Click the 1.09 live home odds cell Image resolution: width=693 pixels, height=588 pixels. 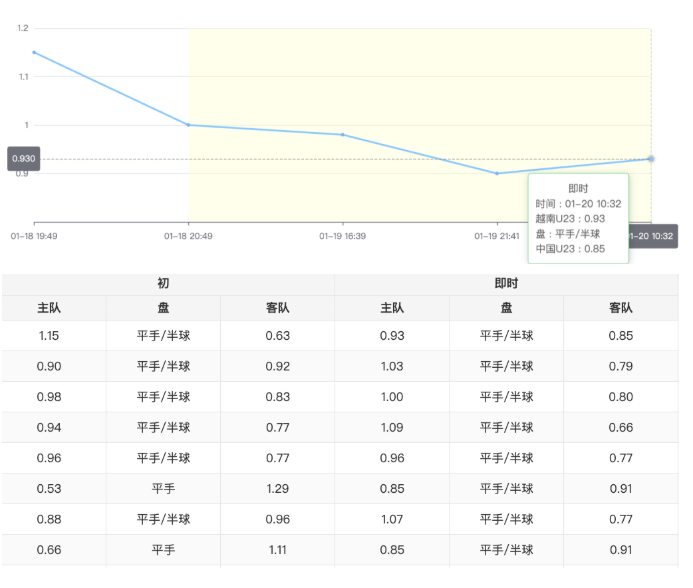pyautogui.click(x=392, y=428)
